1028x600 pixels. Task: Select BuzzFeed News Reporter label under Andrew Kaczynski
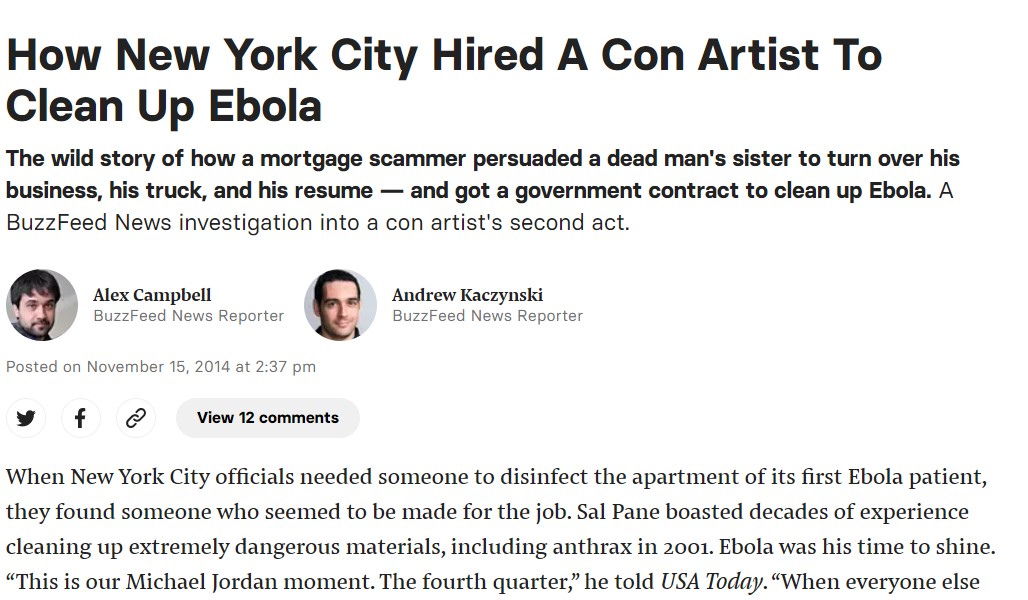pos(488,316)
